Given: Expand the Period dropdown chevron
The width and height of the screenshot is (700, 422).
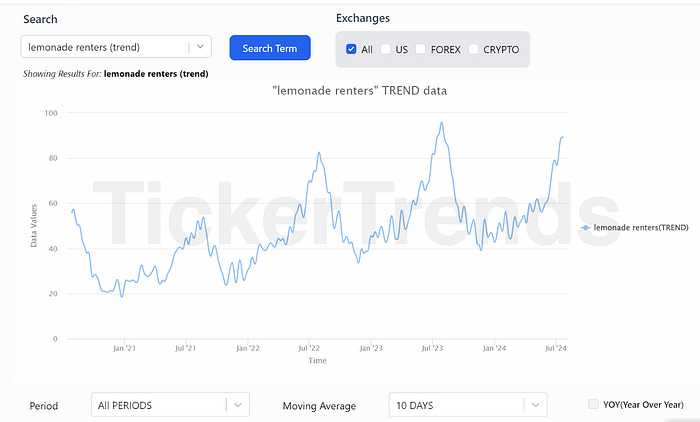Looking at the screenshot, I should [x=238, y=405].
